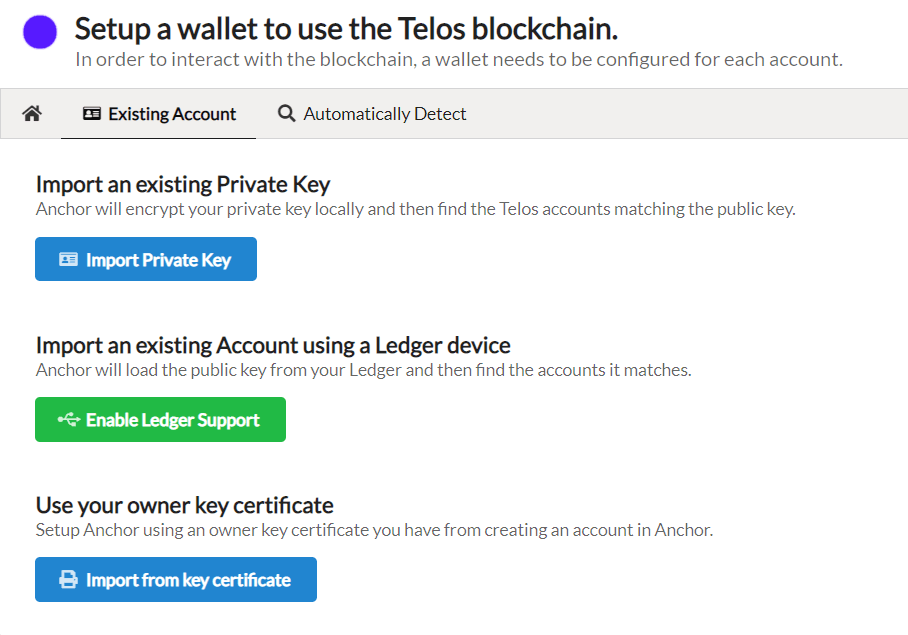908x635 pixels.
Task: Click the subtitle about configuring a wallet for each account
Action: [459, 60]
